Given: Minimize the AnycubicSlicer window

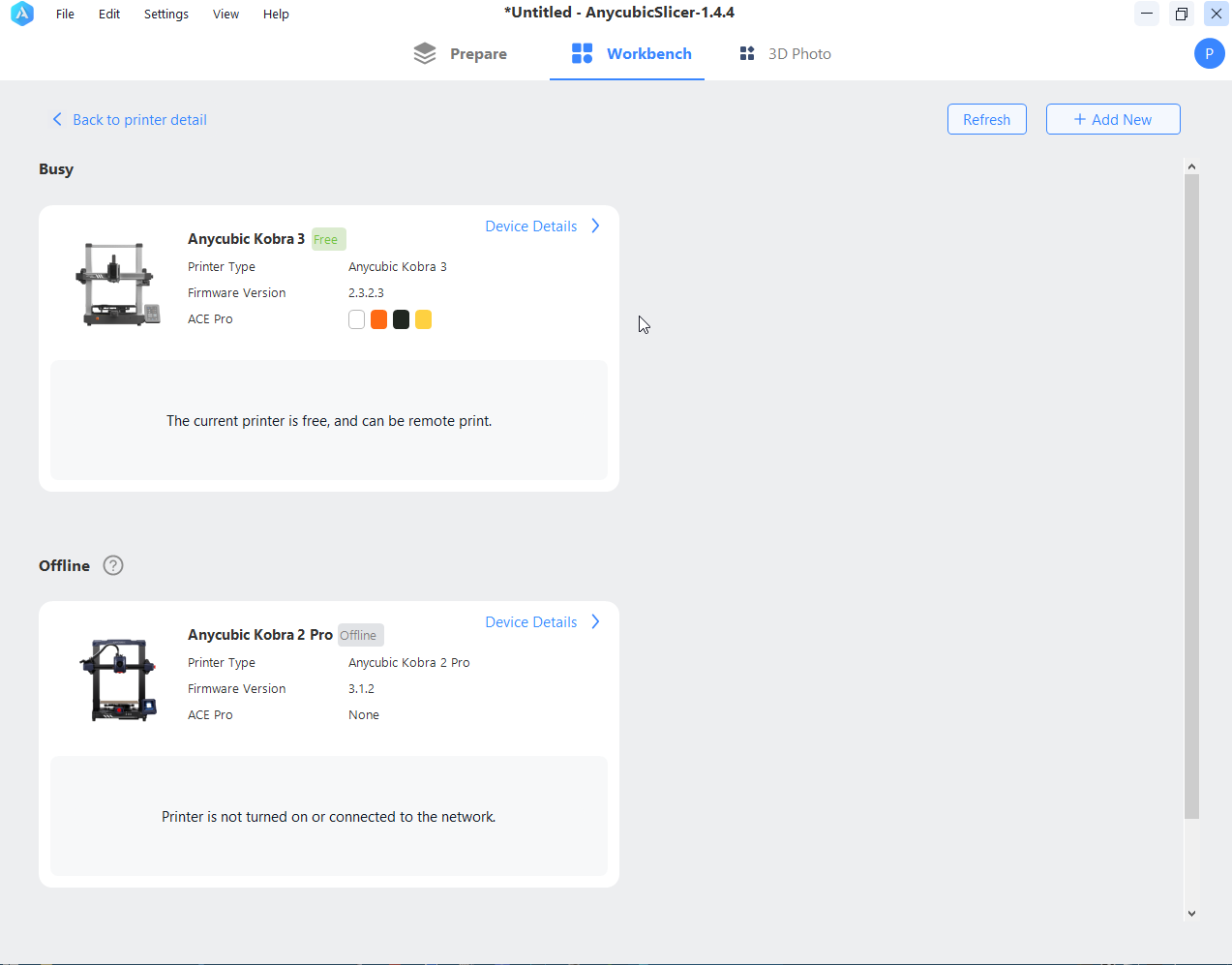Looking at the screenshot, I should pyautogui.click(x=1147, y=14).
